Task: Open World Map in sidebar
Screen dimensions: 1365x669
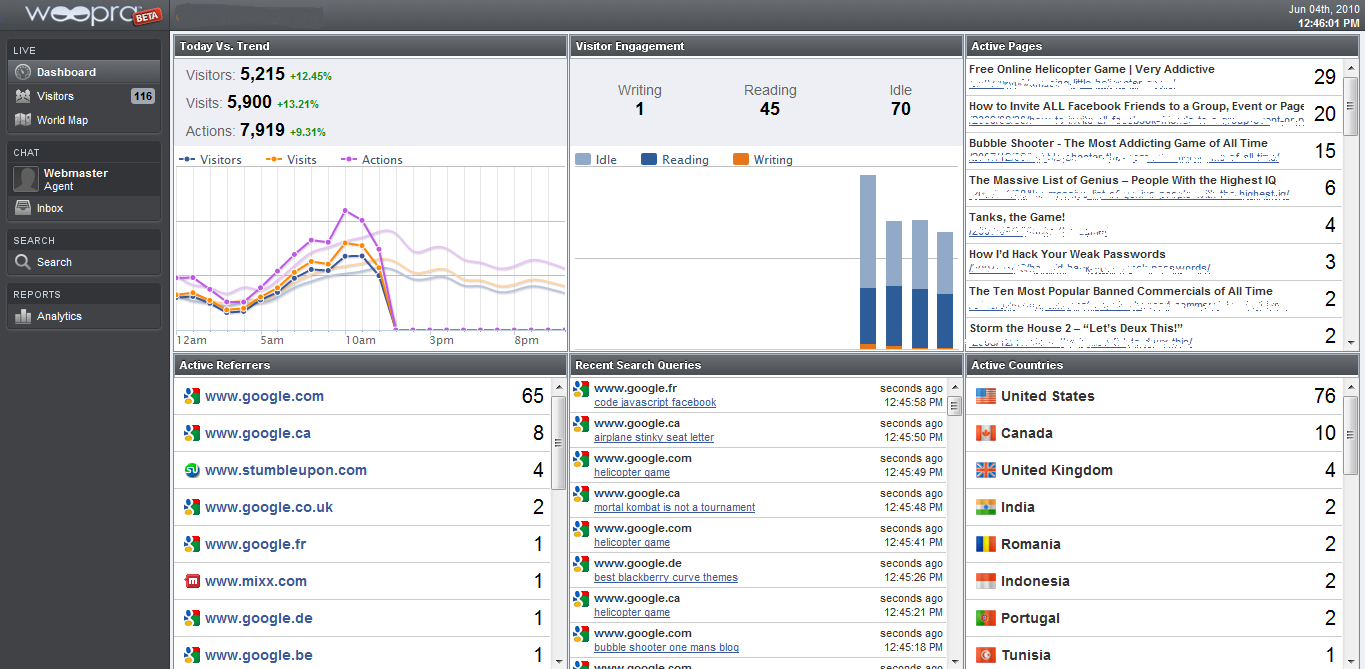Action: (84, 120)
